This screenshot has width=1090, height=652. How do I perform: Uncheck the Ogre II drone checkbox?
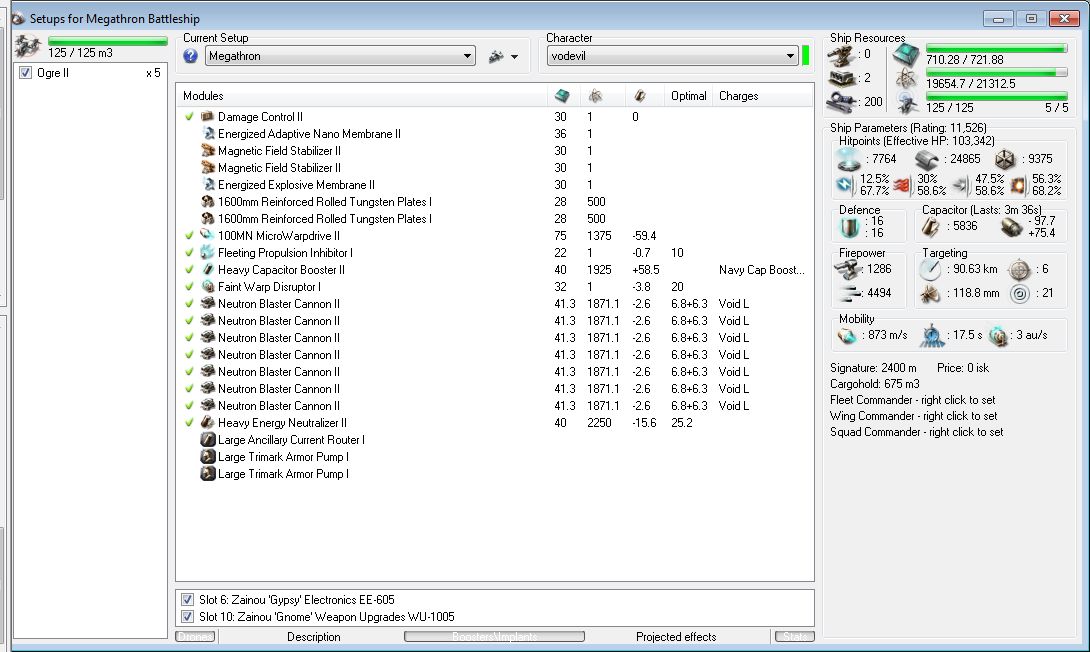(x=25, y=73)
